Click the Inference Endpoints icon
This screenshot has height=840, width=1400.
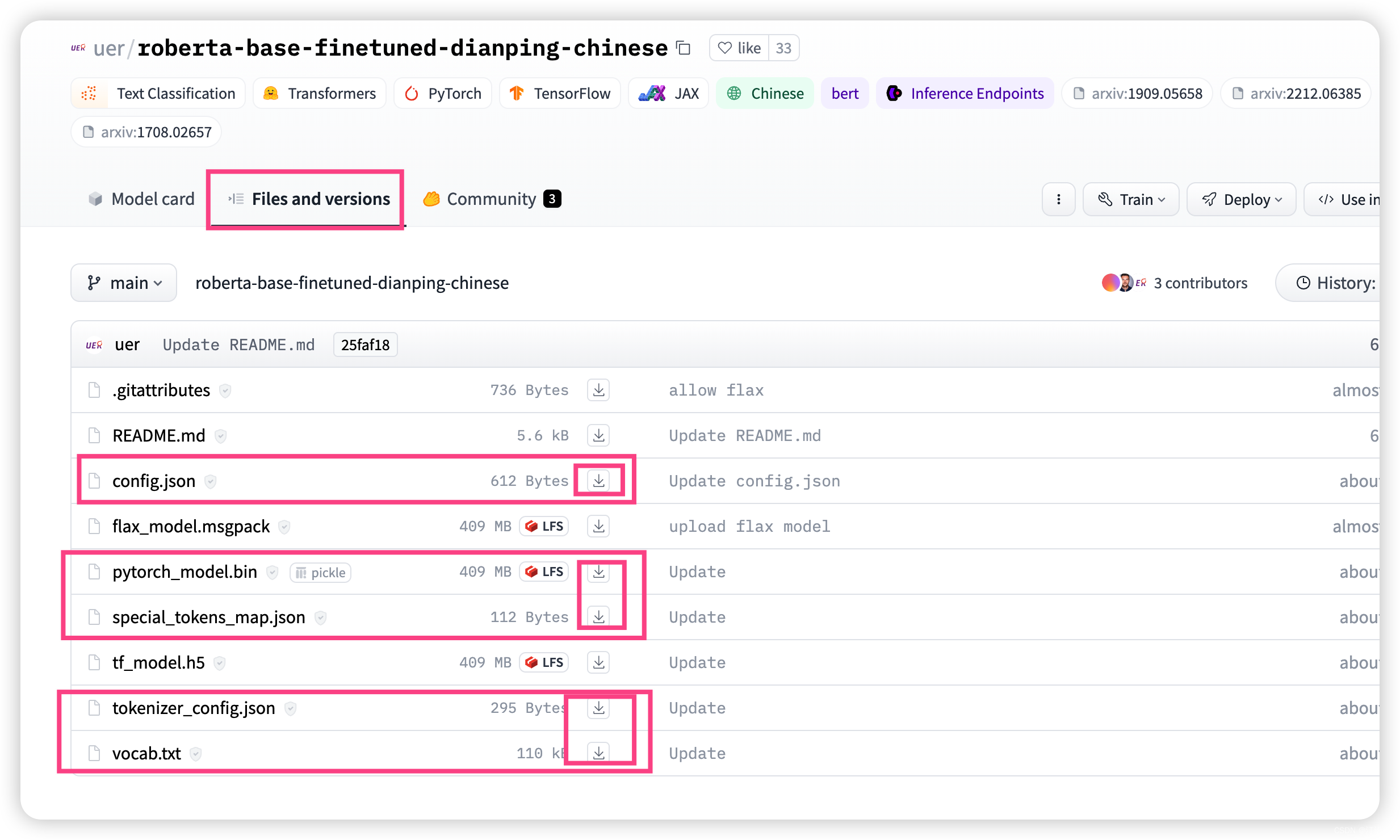[x=894, y=93]
